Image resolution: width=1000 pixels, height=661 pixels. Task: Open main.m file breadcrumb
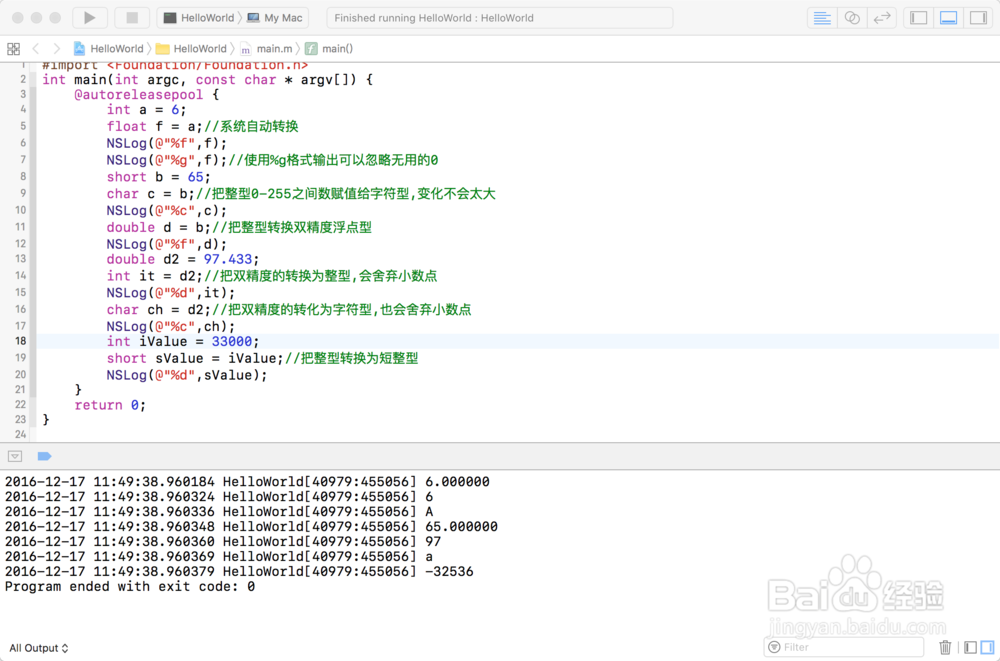click(267, 48)
